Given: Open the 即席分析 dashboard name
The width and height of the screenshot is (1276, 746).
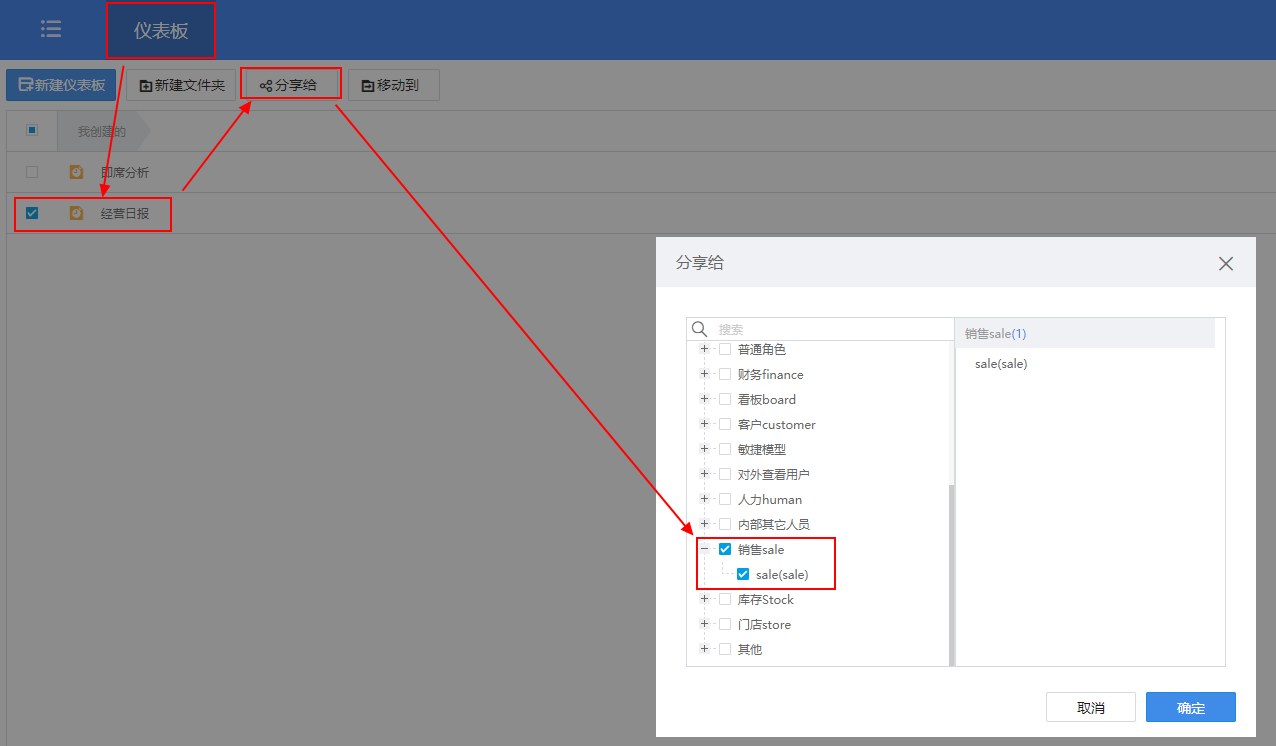Looking at the screenshot, I should tap(125, 172).
